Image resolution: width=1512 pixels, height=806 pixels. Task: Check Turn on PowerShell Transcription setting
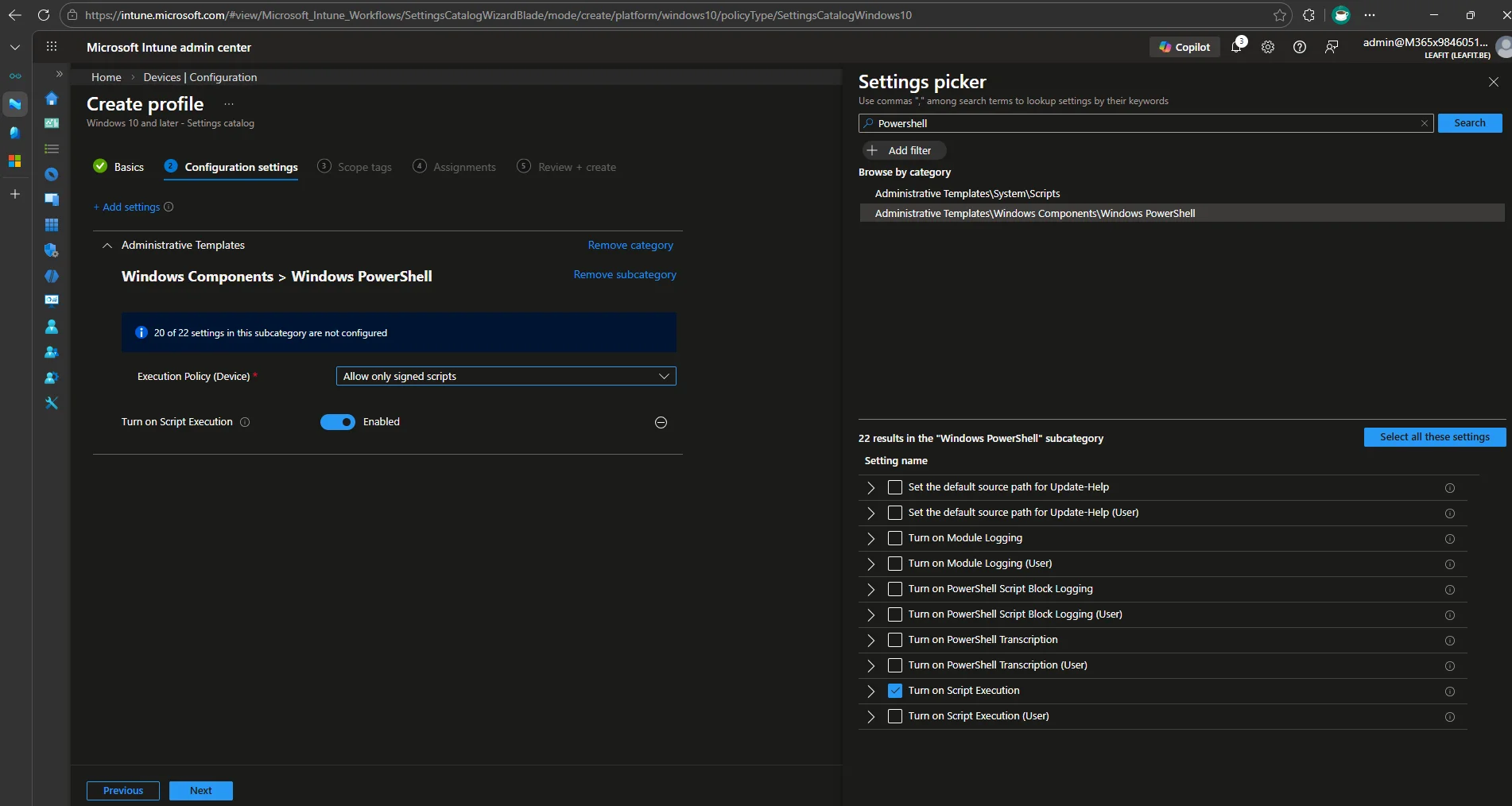click(x=895, y=640)
